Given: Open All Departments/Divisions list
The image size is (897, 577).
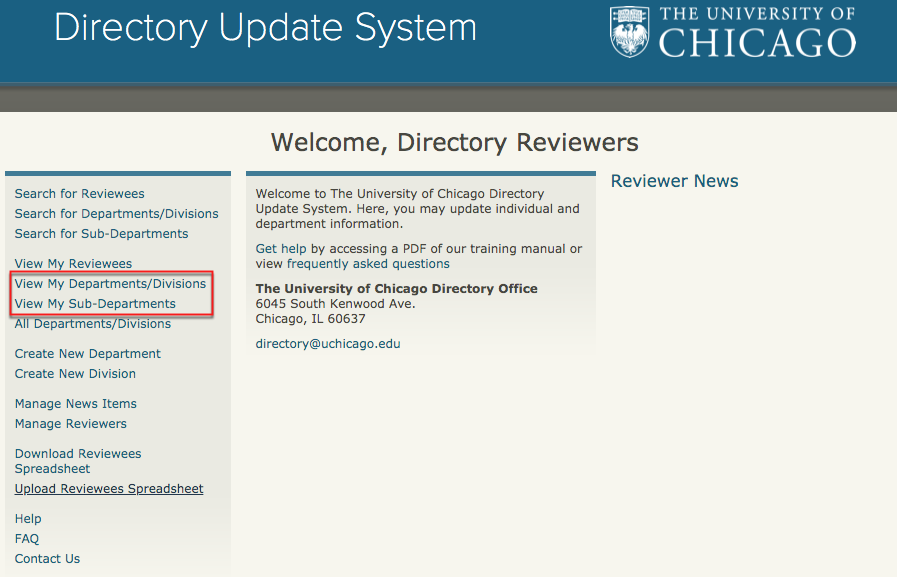Looking at the screenshot, I should tap(93, 324).
